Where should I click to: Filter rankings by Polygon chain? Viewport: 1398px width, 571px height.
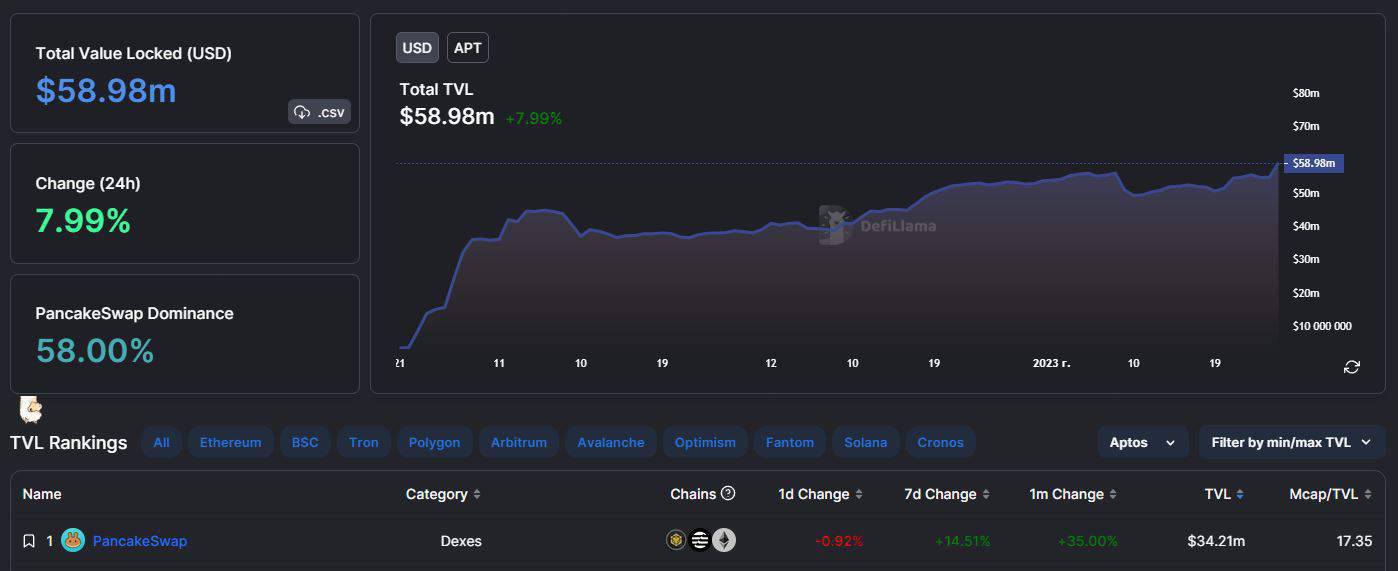(434, 442)
